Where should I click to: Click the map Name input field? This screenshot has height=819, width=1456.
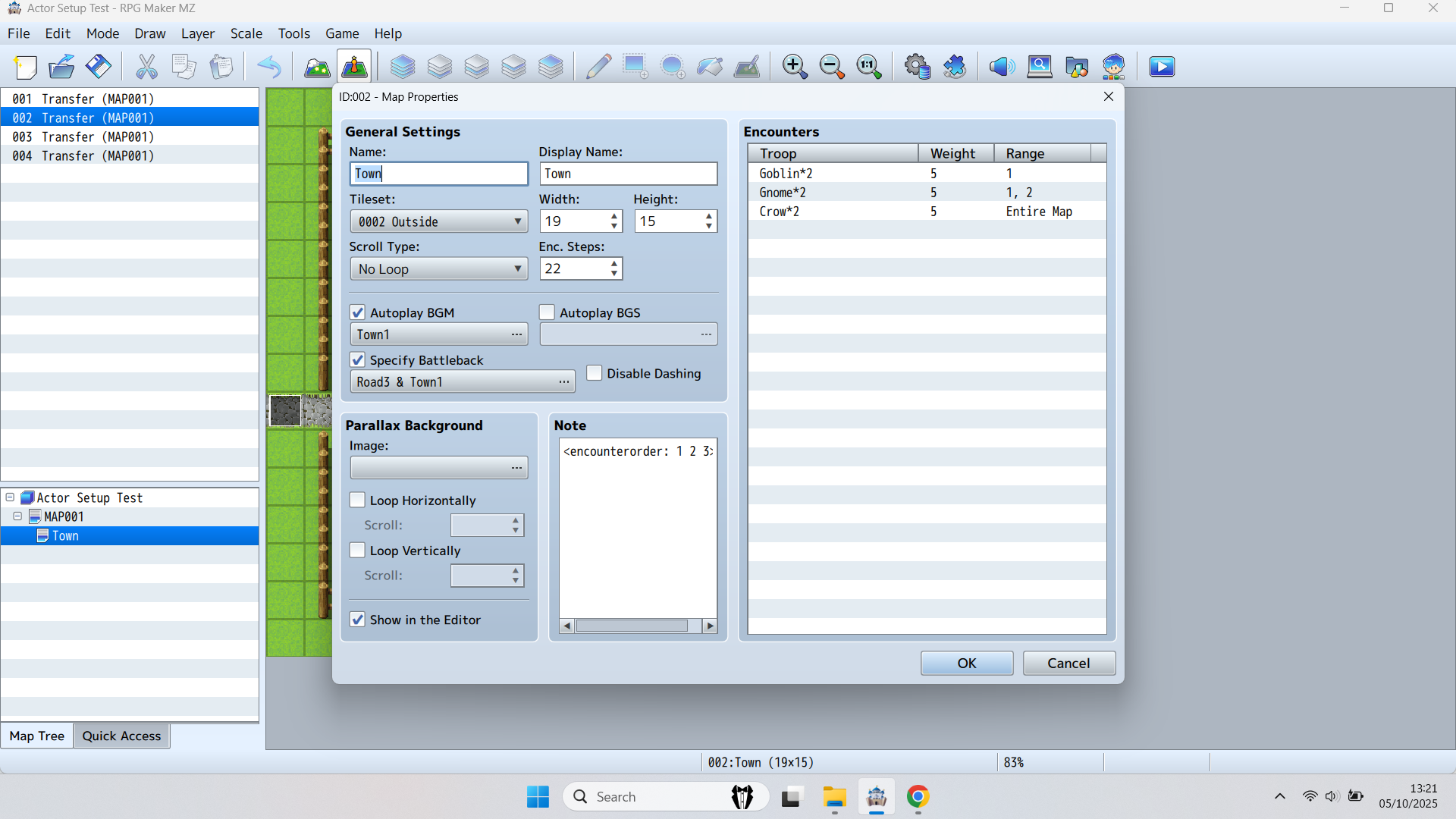pos(439,174)
